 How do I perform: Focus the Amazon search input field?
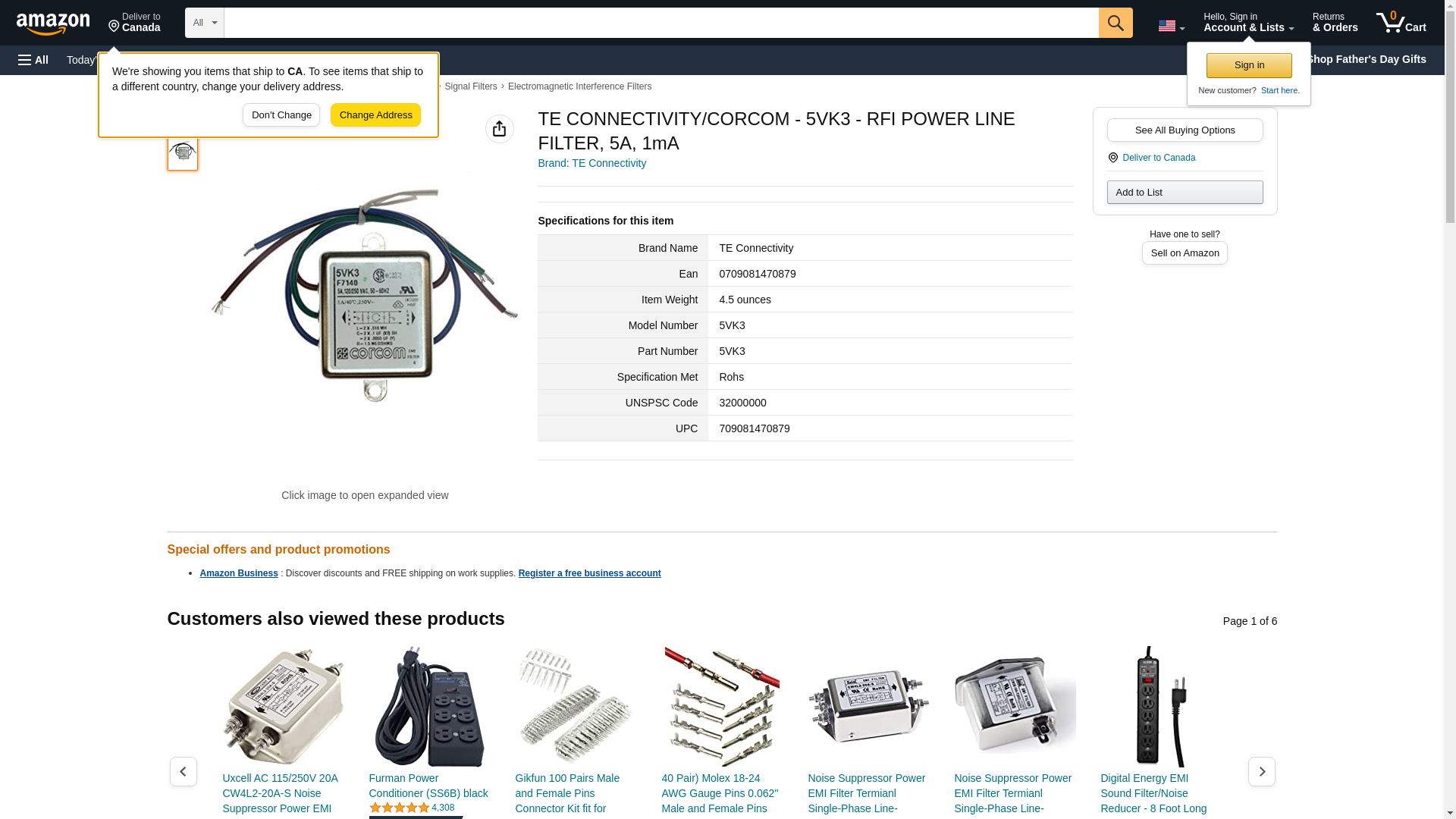pyautogui.click(x=661, y=23)
